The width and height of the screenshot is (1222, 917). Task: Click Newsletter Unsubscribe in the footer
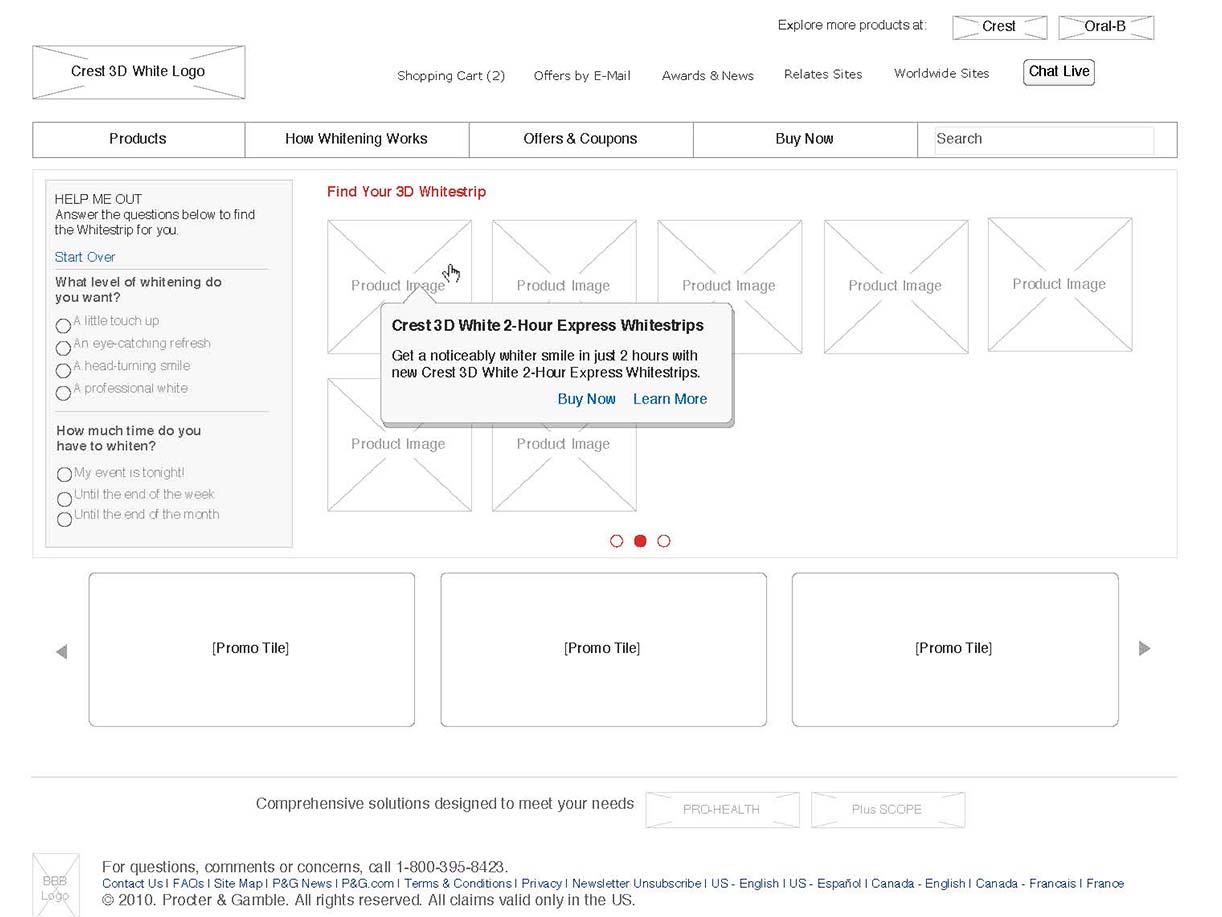pyautogui.click(x=637, y=884)
